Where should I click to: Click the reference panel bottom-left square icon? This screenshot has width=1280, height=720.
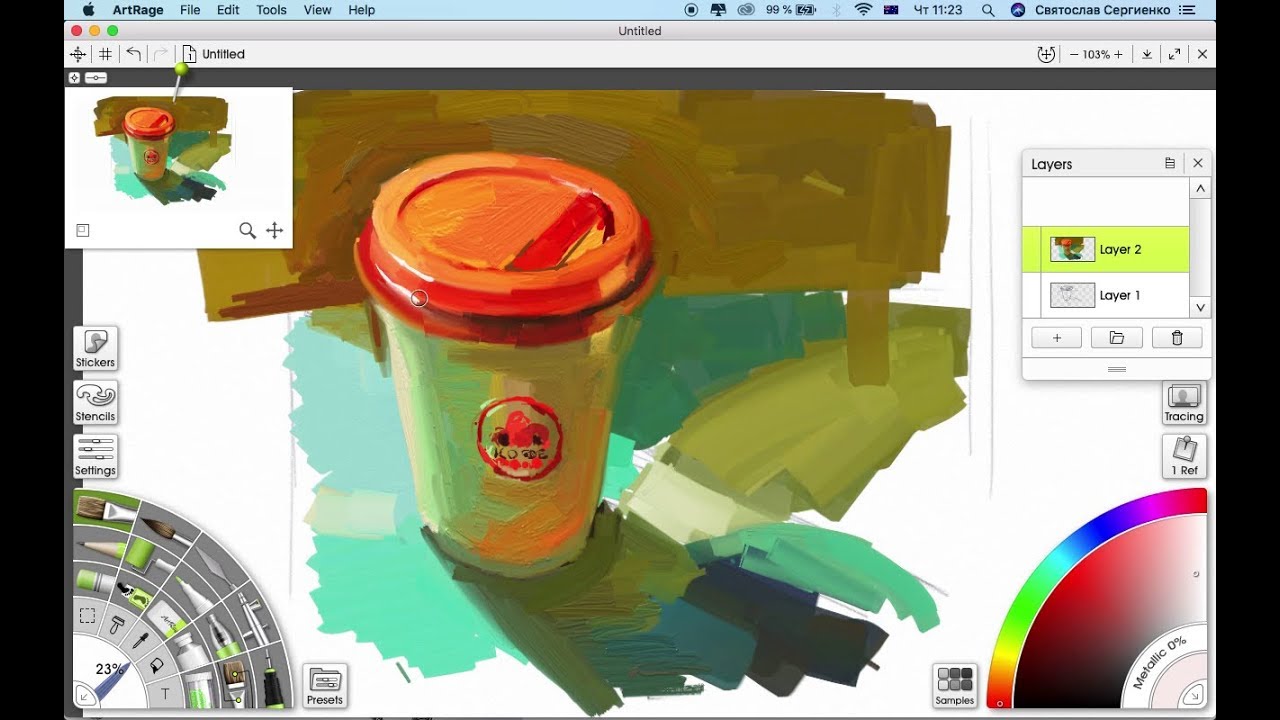pyautogui.click(x=83, y=231)
